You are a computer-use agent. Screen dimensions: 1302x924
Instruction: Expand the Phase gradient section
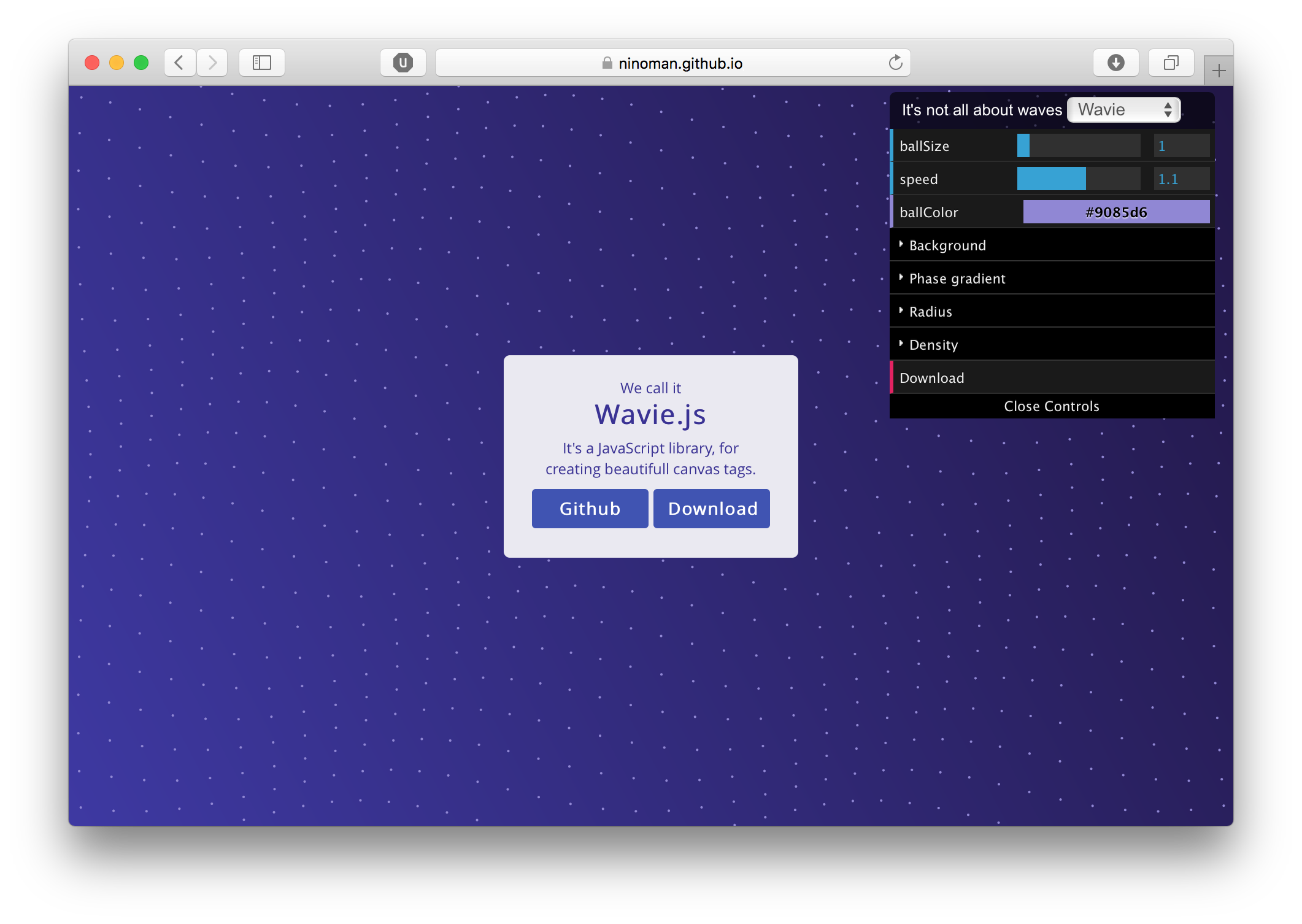tap(957, 278)
